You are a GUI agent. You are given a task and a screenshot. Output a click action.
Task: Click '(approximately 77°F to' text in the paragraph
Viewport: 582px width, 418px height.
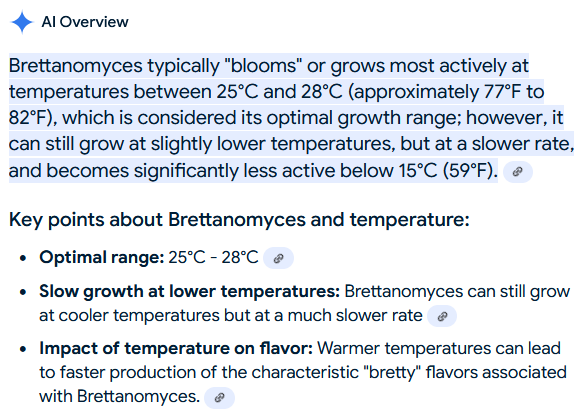[x=446, y=92]
